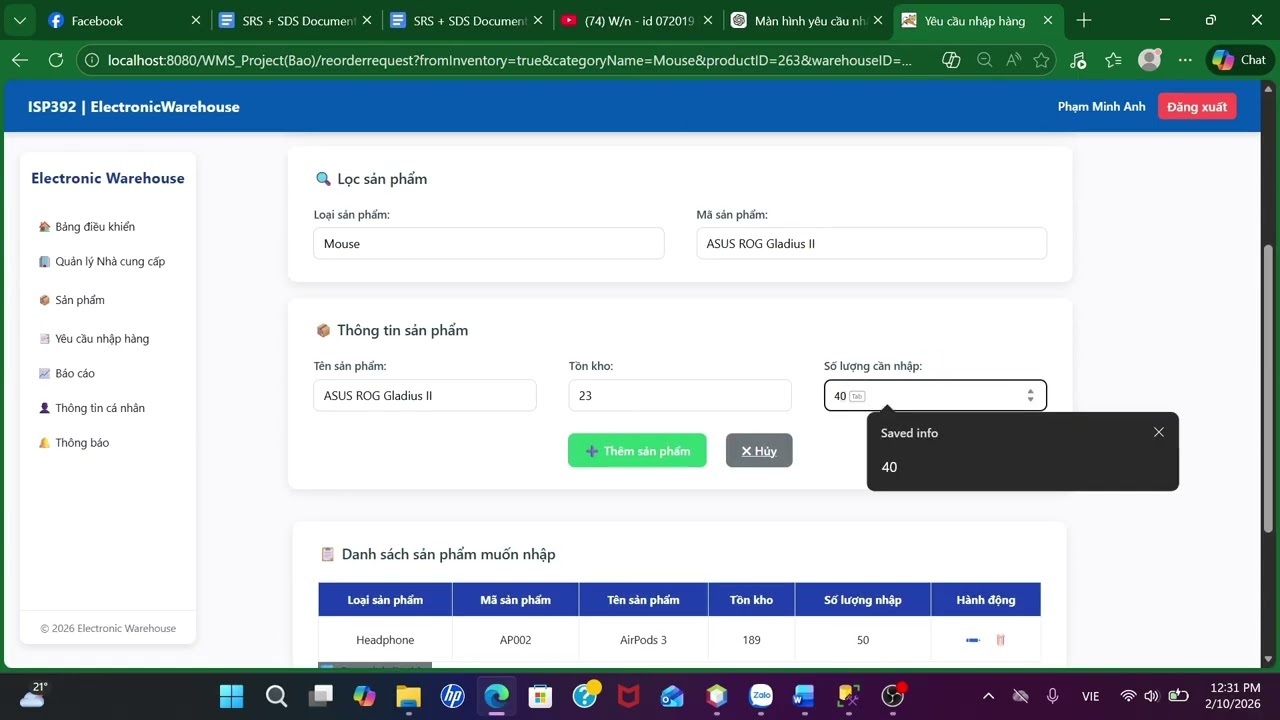Open Copilot Chat in the browser

pos(1240,60)
